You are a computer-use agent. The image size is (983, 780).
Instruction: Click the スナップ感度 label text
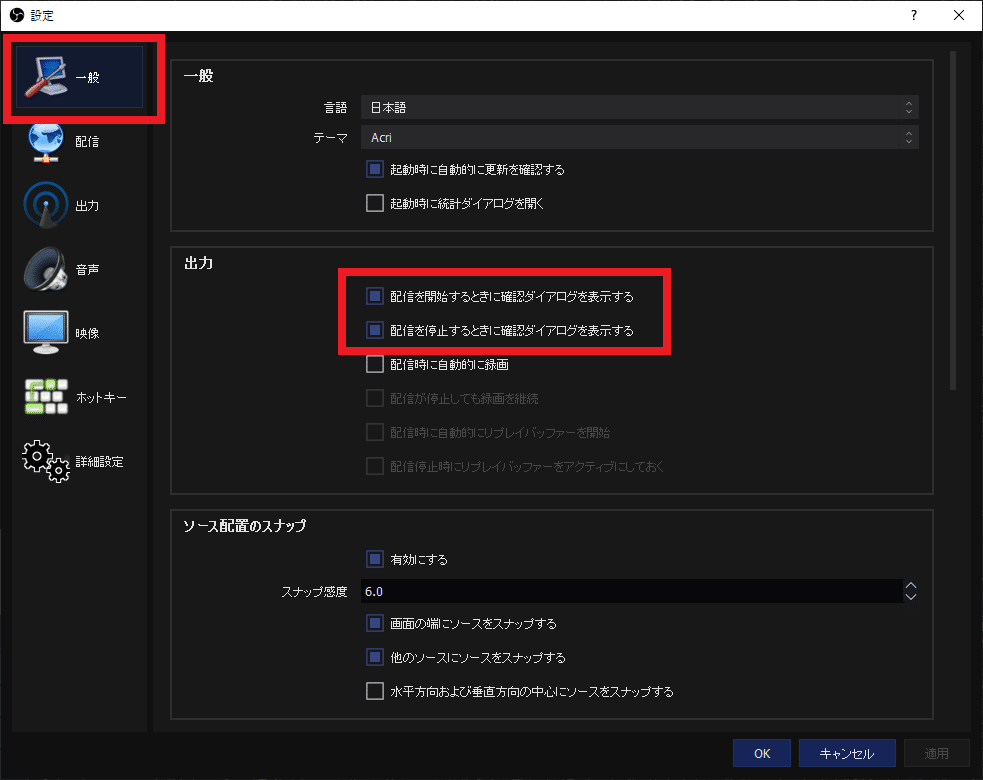[x=314, y=591]
